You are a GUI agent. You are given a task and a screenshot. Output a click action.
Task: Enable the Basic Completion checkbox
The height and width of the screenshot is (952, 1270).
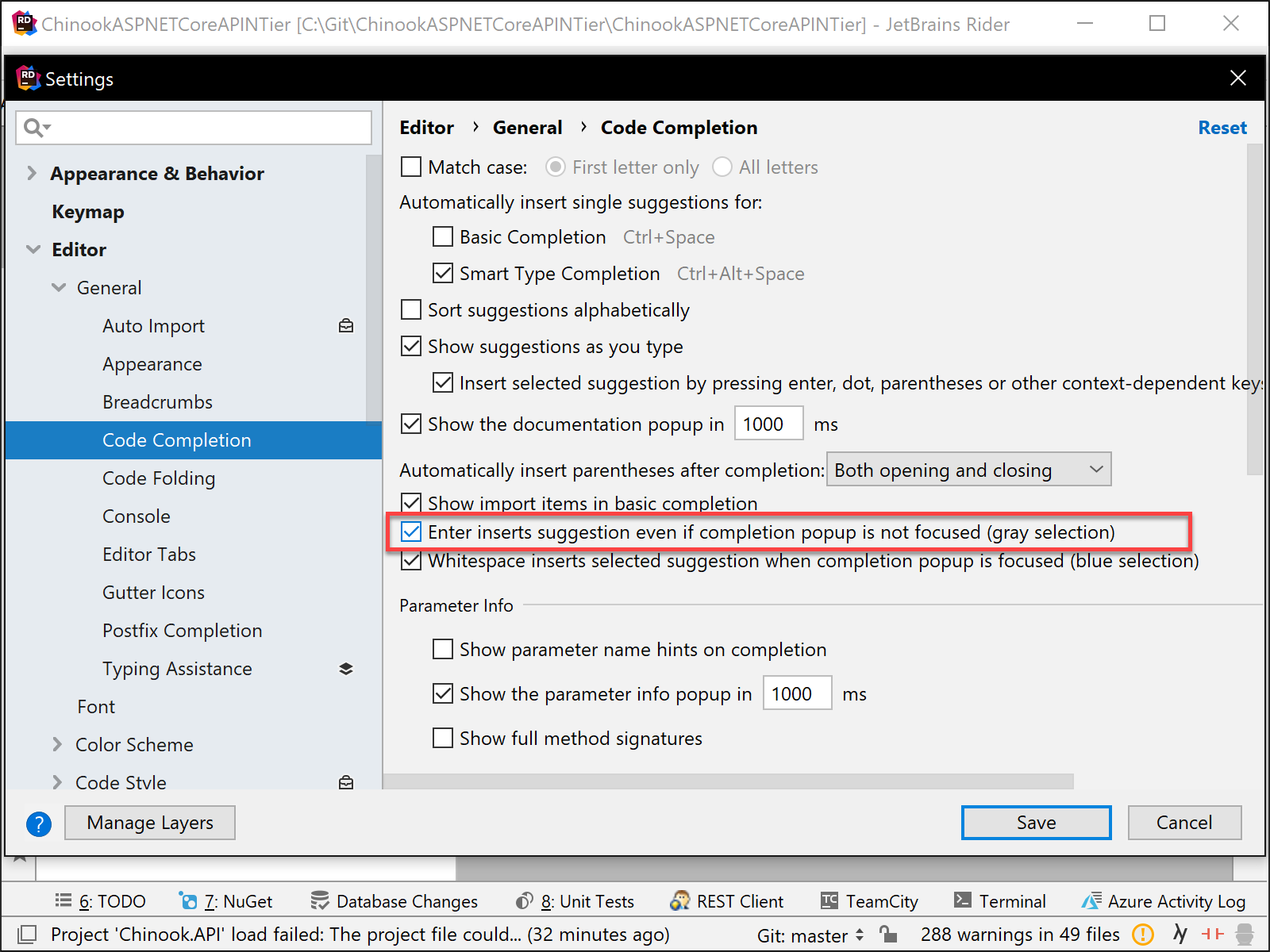(443, 236)
